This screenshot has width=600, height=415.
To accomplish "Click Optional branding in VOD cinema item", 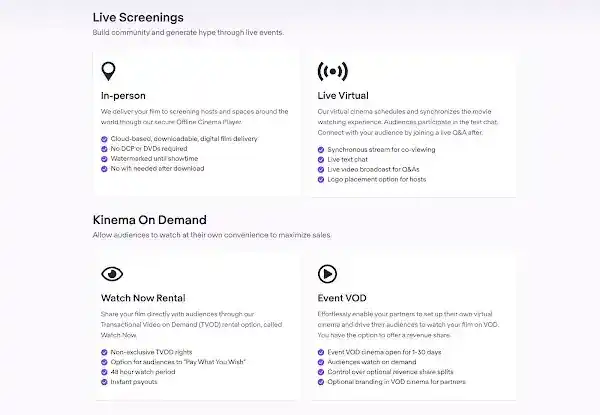I will [x=396, y=382].
